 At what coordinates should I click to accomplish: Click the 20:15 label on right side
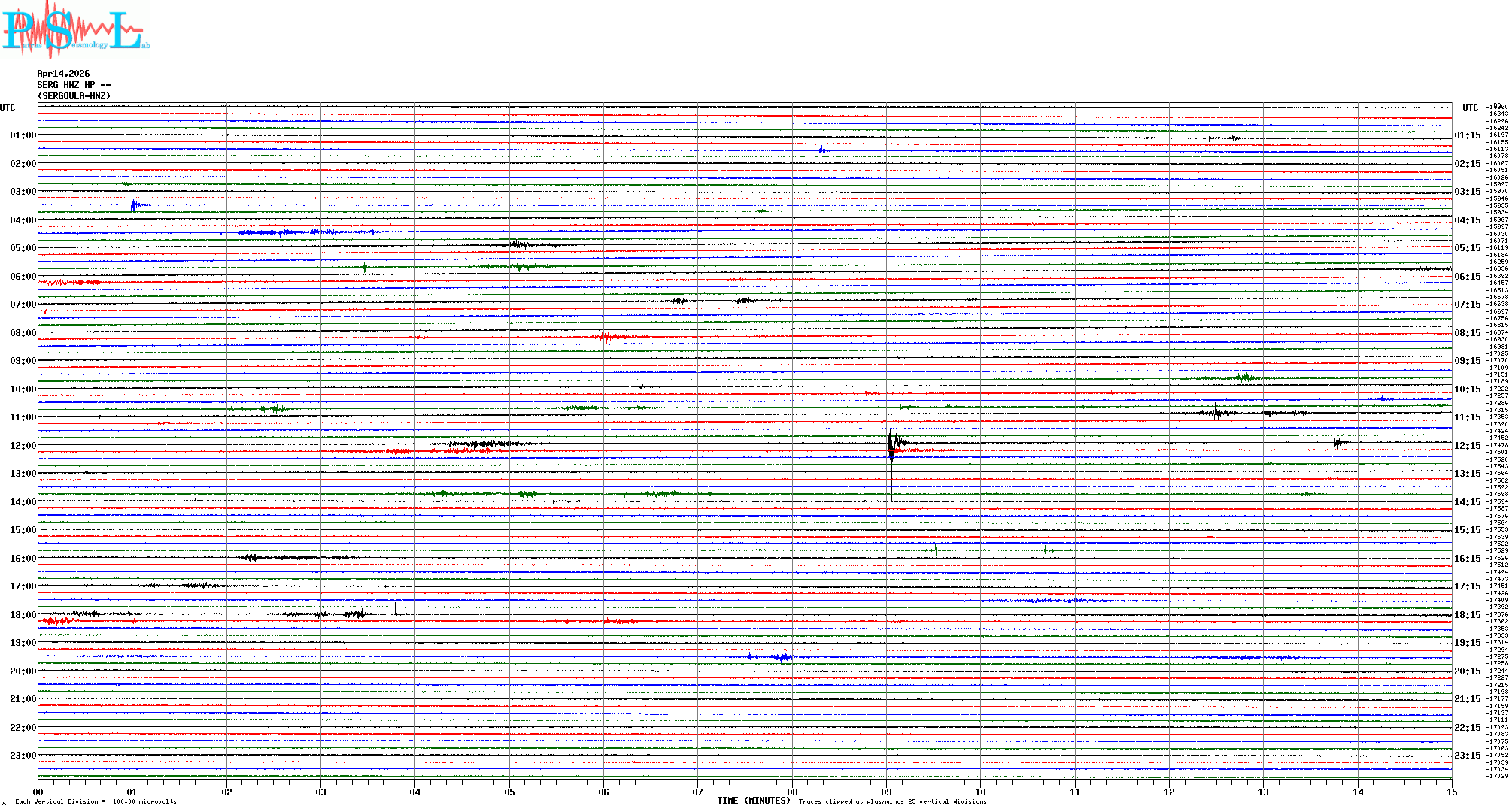click(1467, 671)
